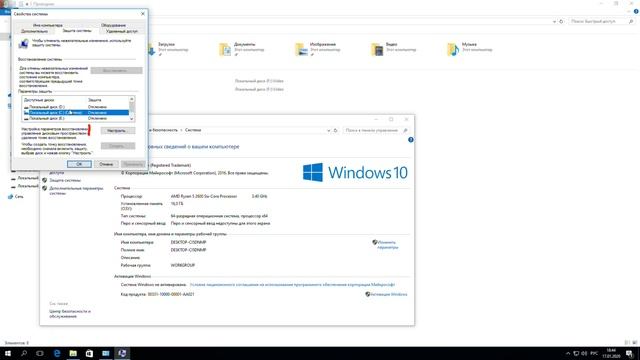Open the license agreement terms link
Viewport: 640px width, 360px height.
292,284
